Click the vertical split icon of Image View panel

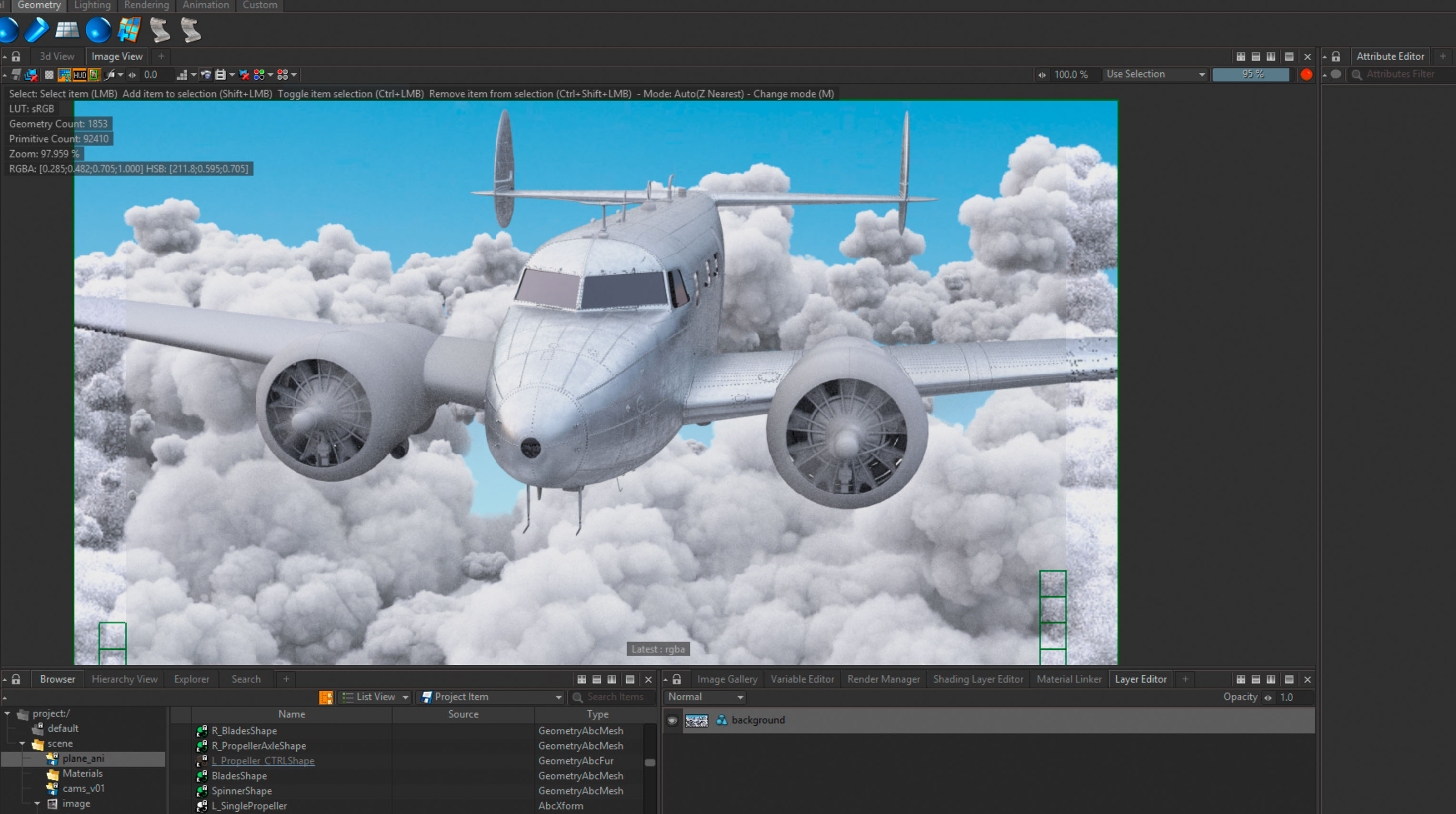1271,57
